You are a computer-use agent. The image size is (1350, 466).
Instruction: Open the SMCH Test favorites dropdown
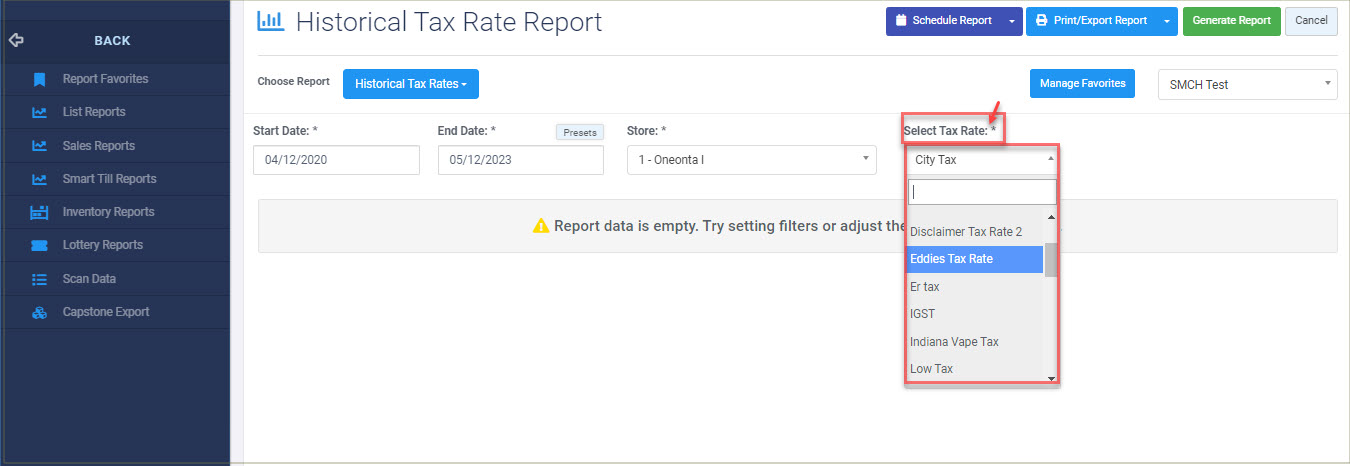(1247, 85)
